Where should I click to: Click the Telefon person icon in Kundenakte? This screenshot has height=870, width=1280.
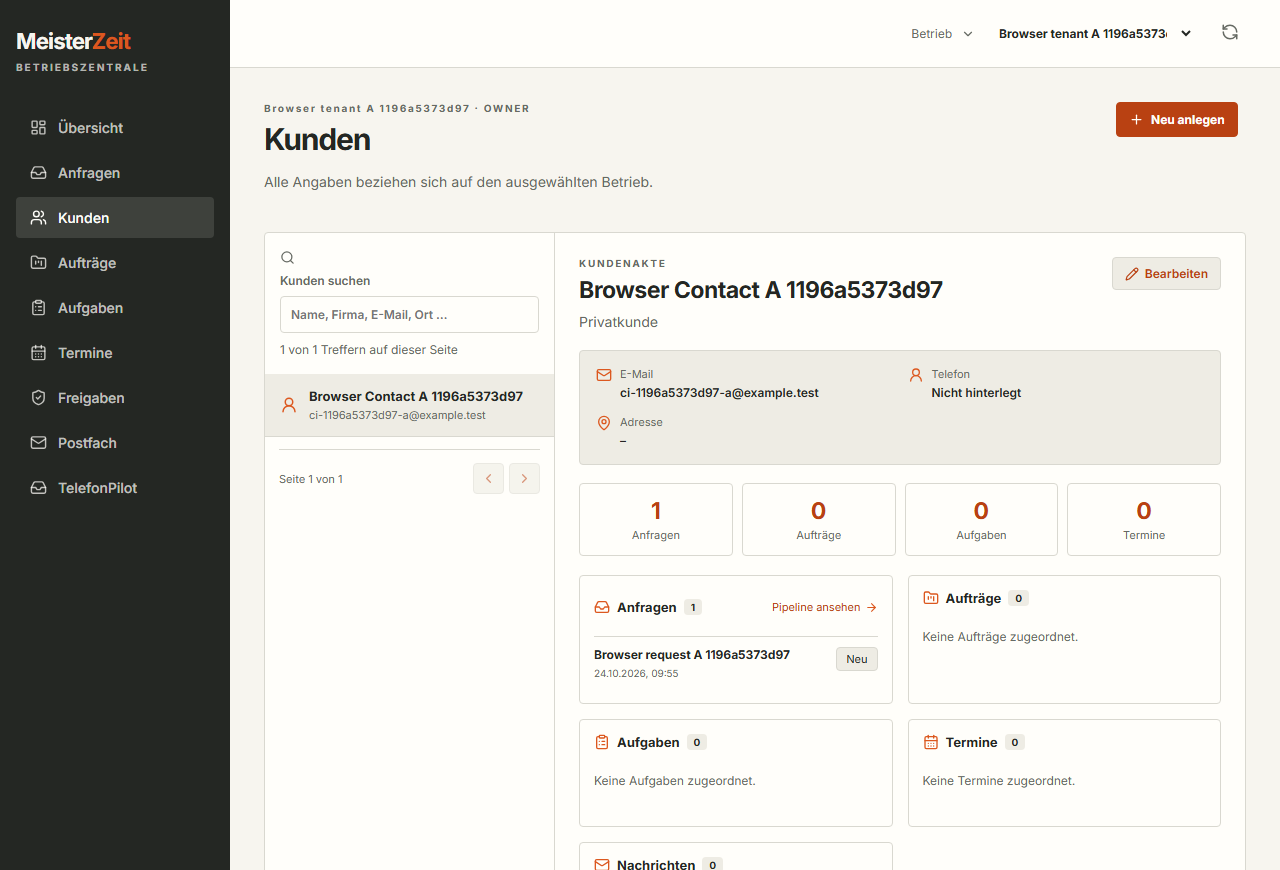916,375
